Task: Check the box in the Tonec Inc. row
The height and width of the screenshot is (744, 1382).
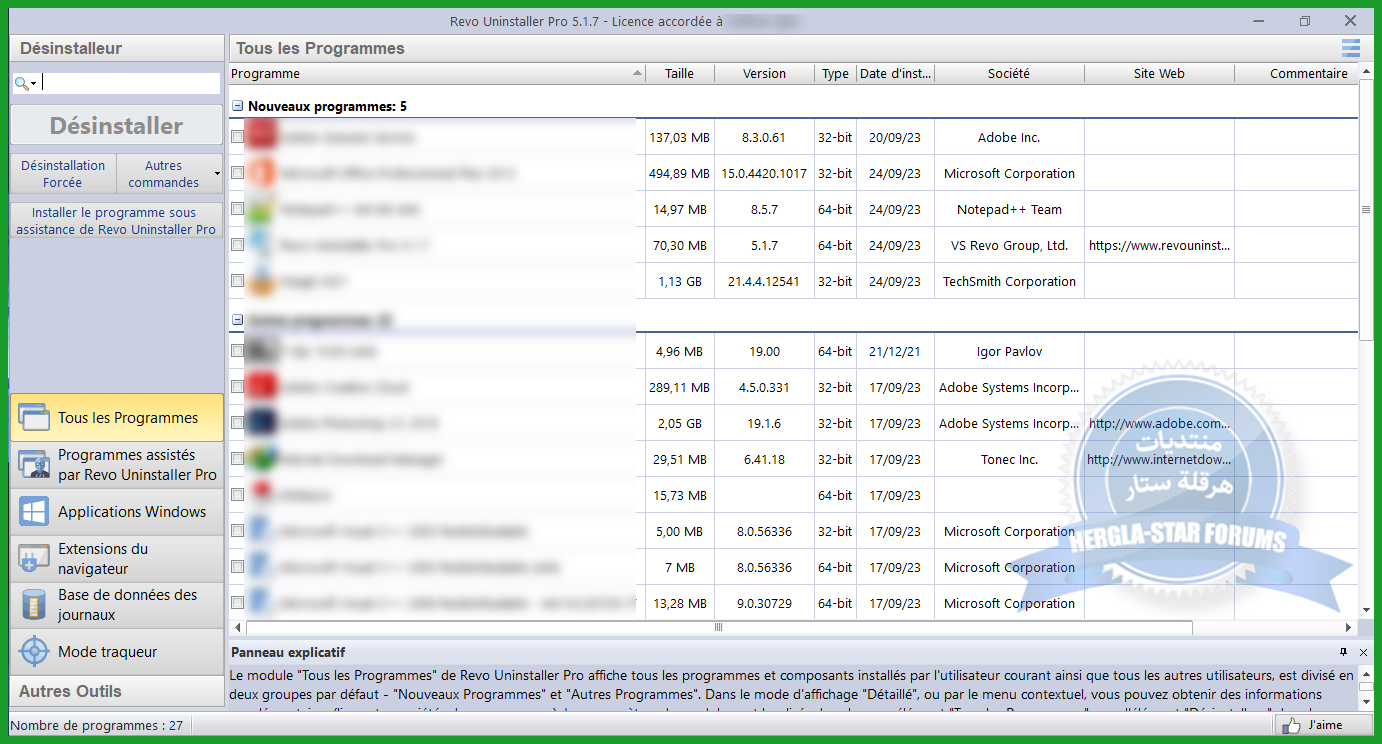Action: click(x=238, y=459)
